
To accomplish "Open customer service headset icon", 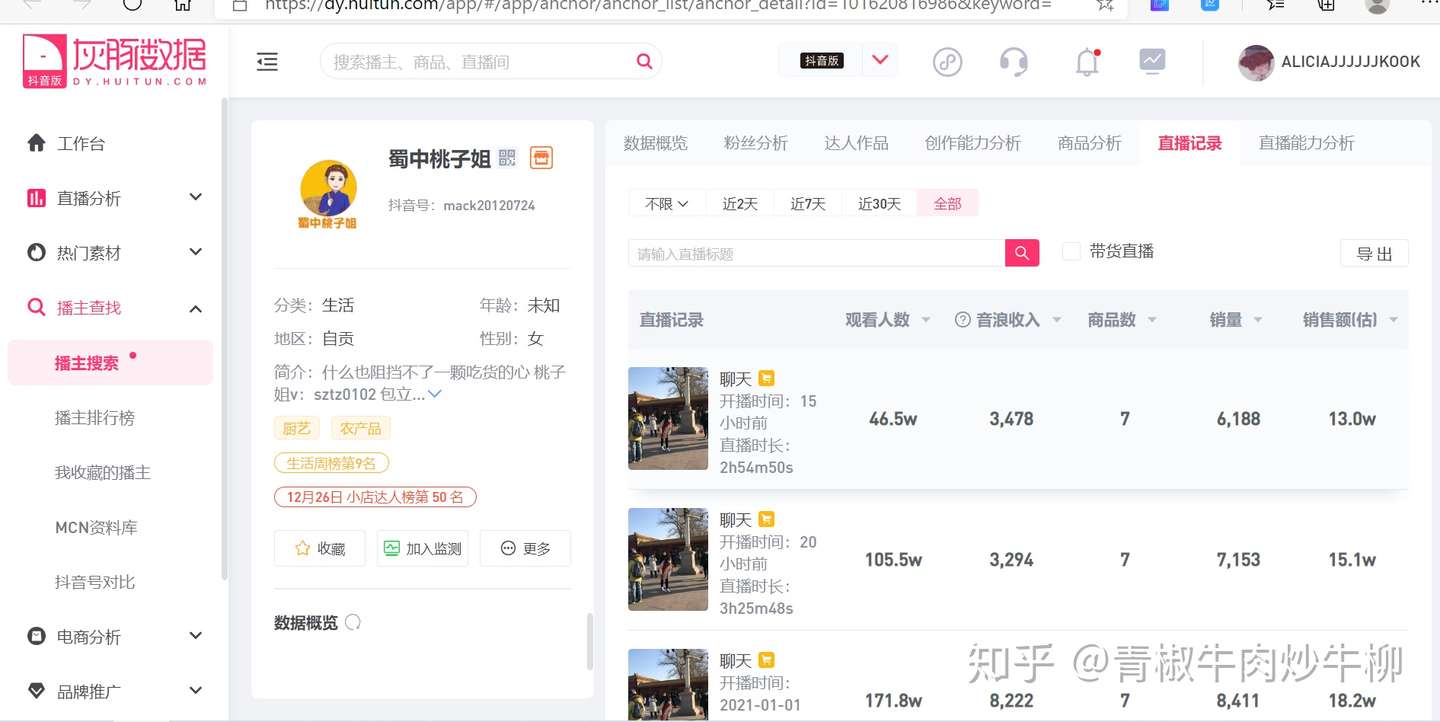I will point(1014,62).
